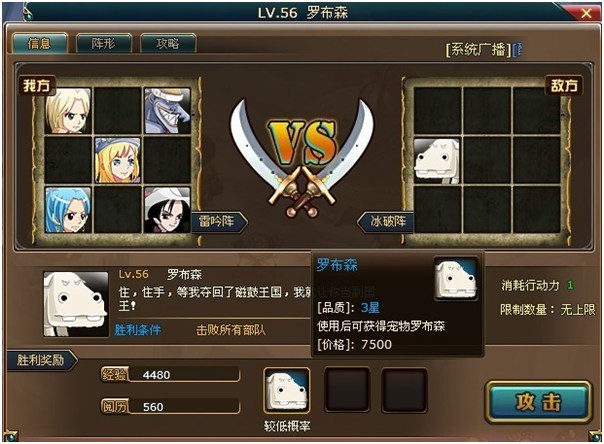Click the 雷吟阵 formation label

[218, 221]
